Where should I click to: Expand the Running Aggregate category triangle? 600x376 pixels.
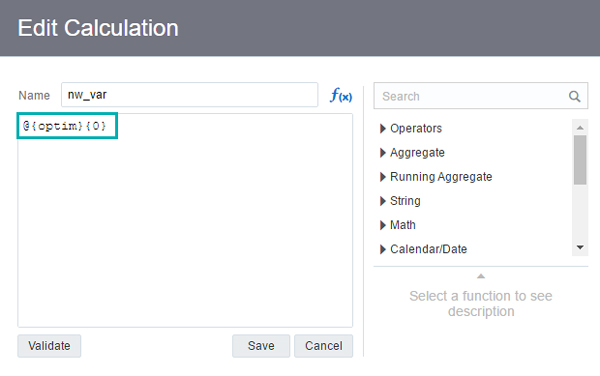[x=382, y=177]
